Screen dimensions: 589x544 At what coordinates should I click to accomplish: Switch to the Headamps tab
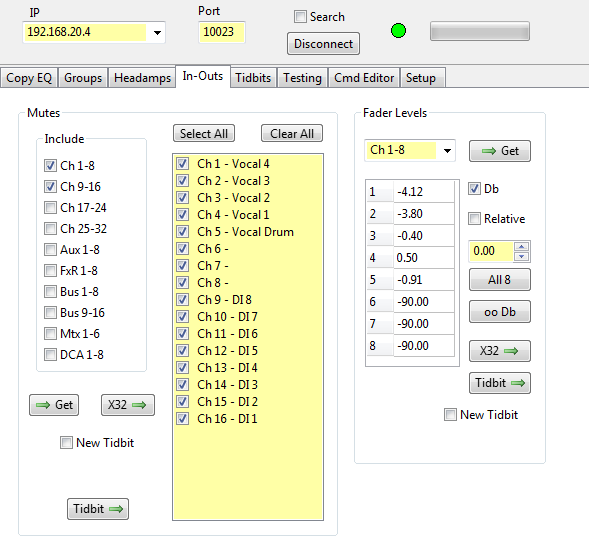[142, 78]
